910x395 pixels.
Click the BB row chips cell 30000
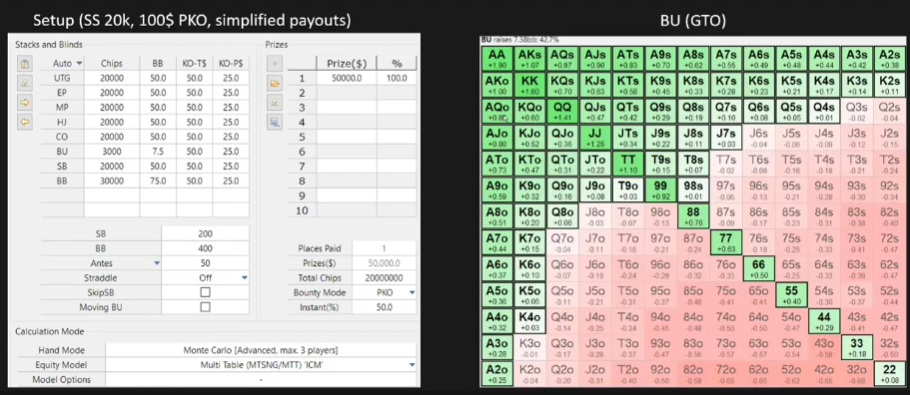pos(111,181)
